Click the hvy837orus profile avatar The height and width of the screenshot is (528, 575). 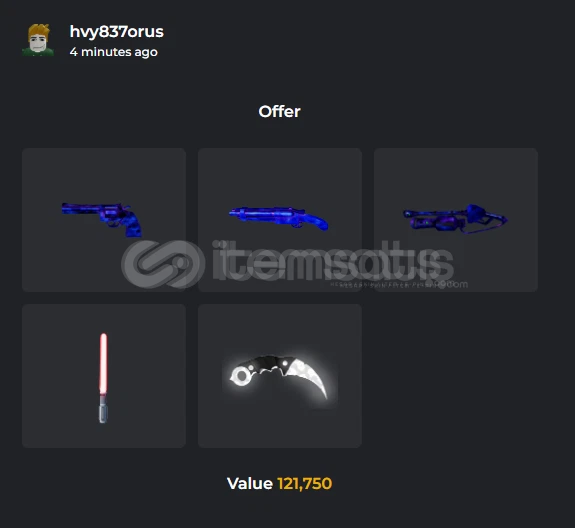pyautogui.click(x=38, y=40)
